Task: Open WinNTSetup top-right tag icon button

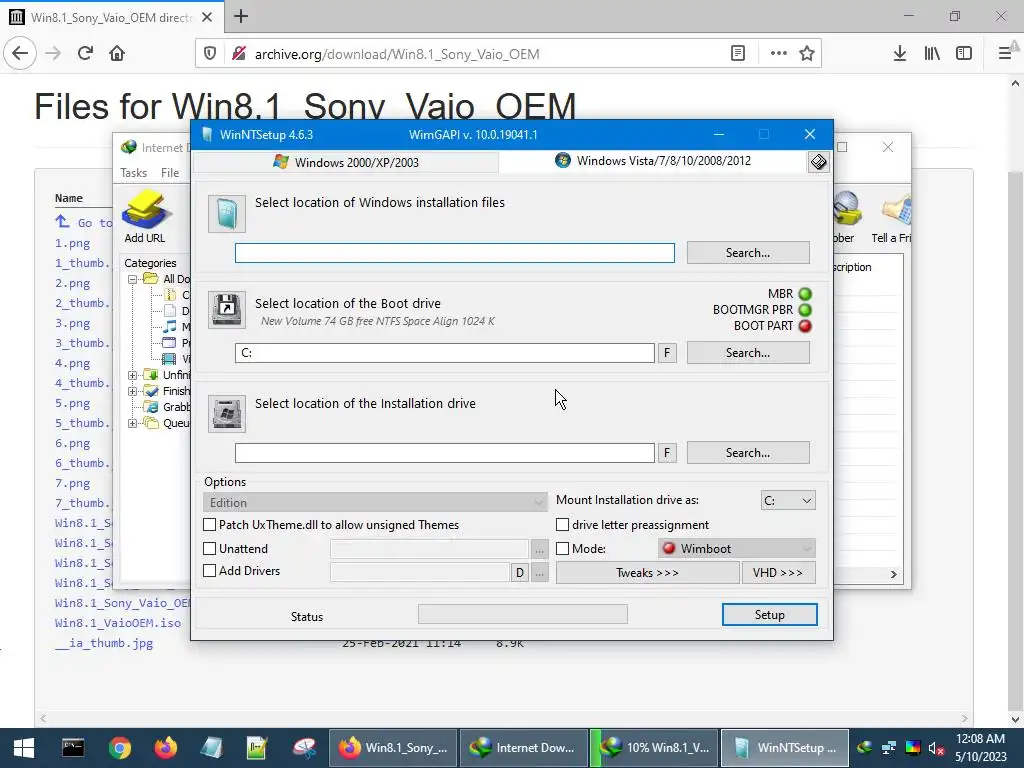Action: [x=819, y=161]
